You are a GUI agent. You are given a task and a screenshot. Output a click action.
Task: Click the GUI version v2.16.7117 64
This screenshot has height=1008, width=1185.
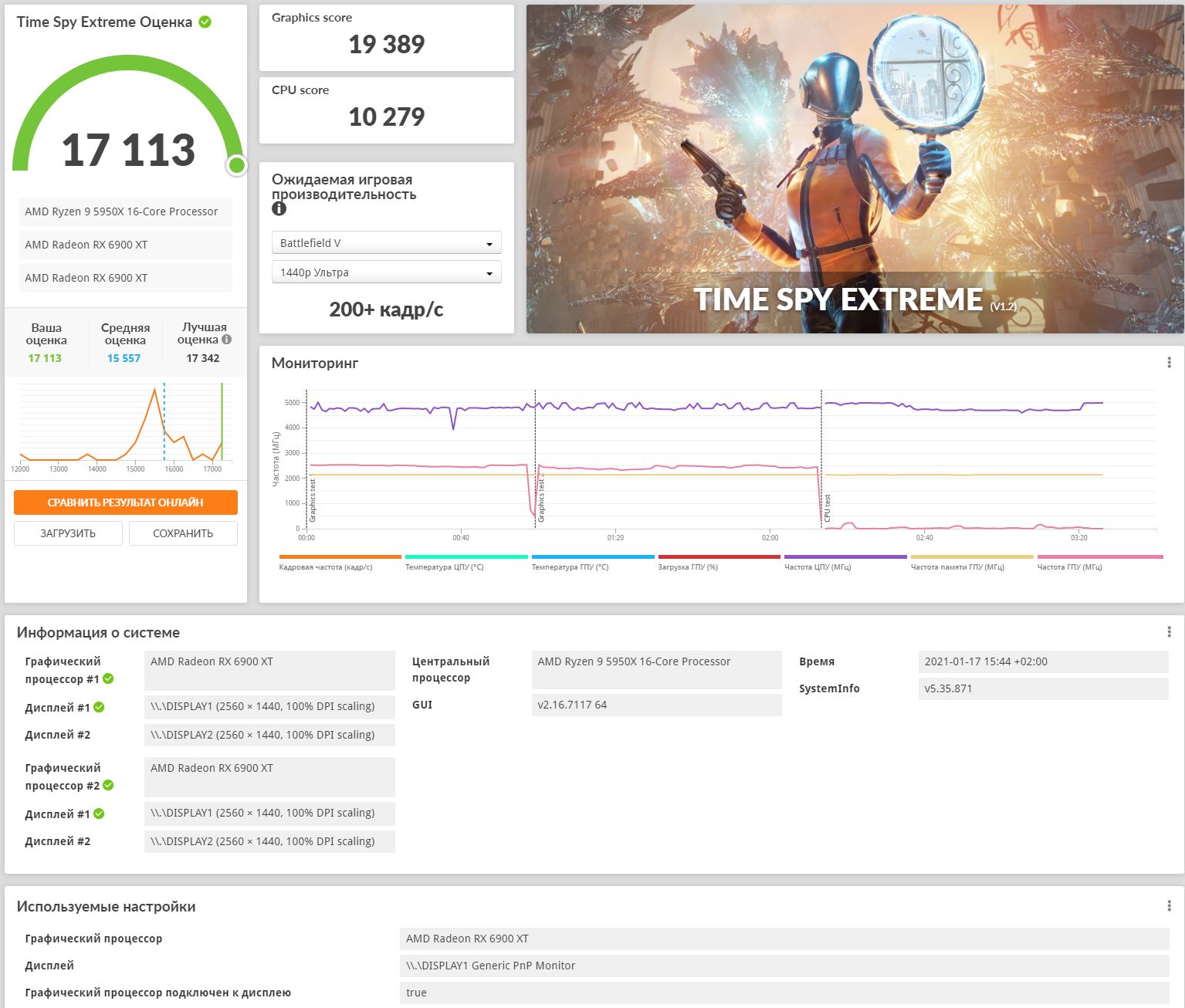coord(656,705)
